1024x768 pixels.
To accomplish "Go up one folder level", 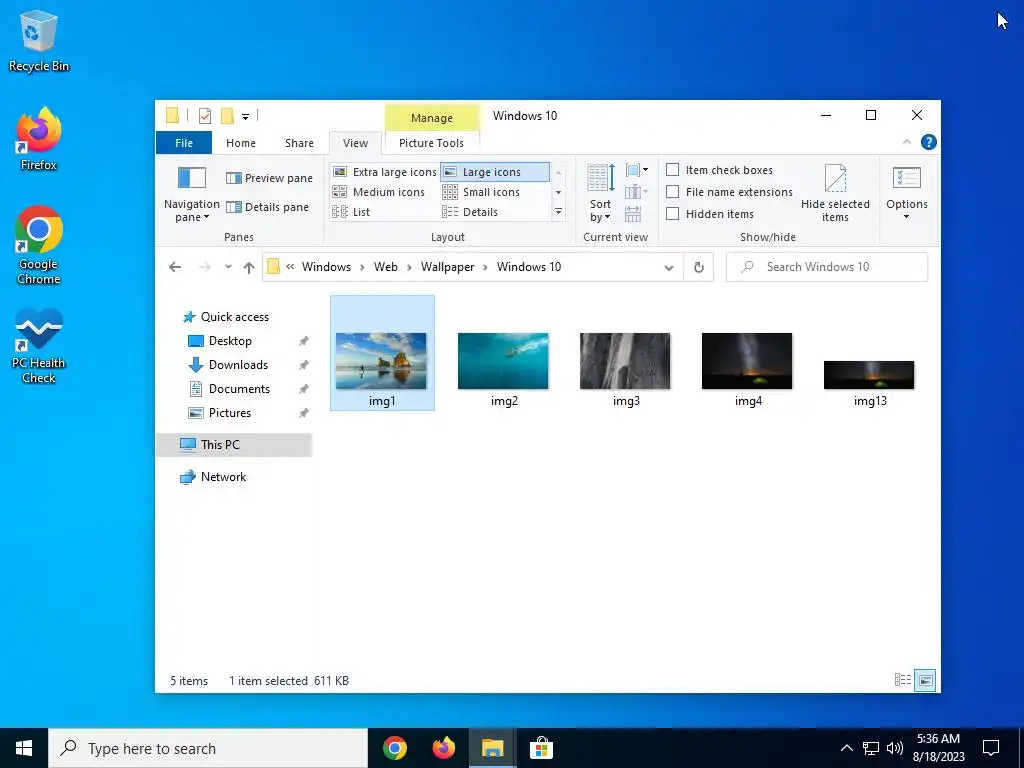I will click(249, 266).
